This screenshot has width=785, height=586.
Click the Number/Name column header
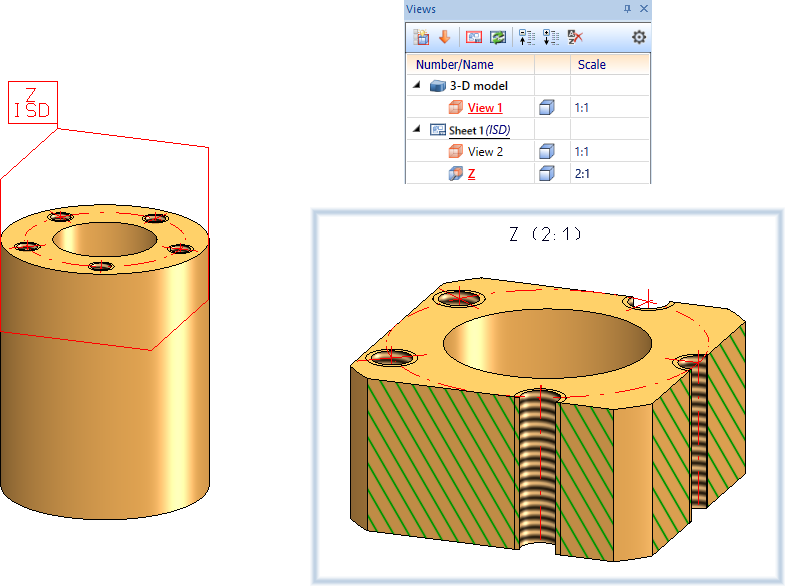(x=455, y=65)
